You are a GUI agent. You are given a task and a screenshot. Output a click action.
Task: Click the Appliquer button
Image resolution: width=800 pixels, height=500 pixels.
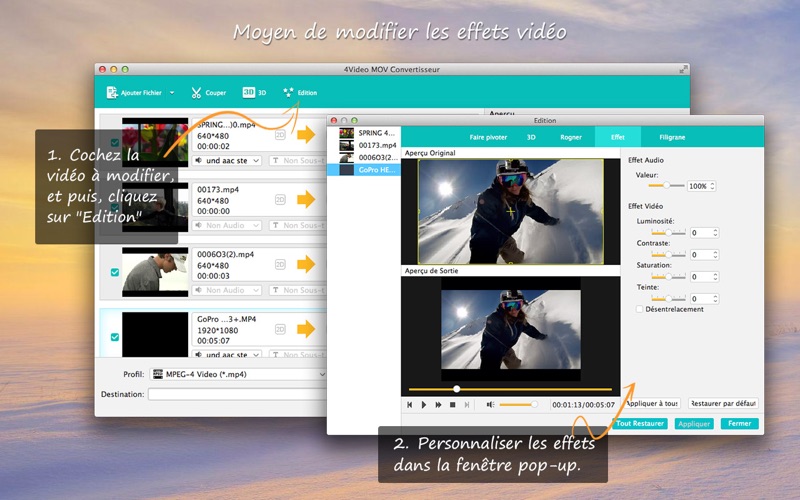pos(694,423)
